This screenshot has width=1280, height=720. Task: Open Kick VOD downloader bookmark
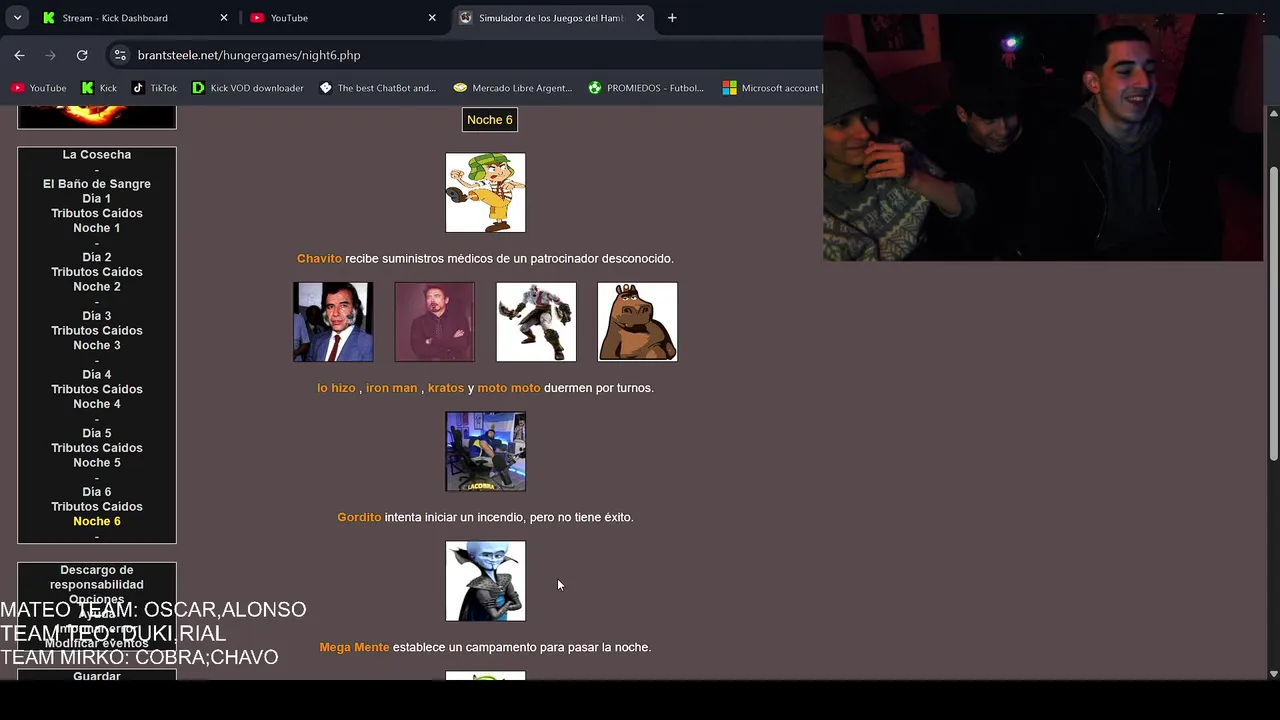click(x=248, y=88)
